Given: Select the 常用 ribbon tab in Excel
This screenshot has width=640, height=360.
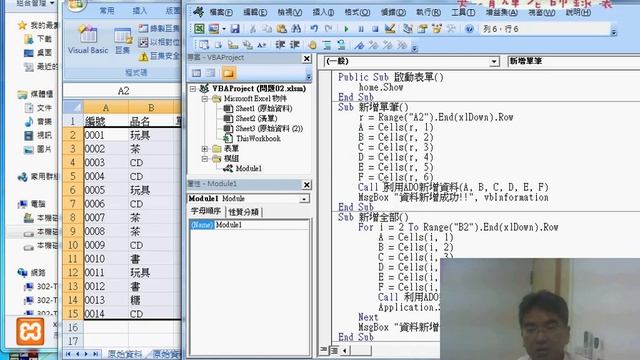Looking at the screenshot, I should (107, 10).
